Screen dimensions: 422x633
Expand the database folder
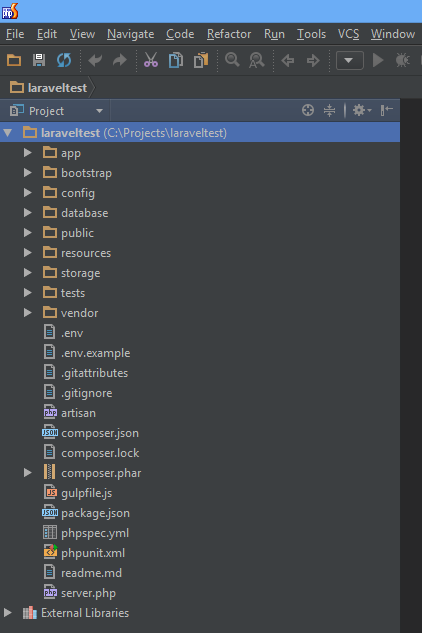click(x=28, y=212)
